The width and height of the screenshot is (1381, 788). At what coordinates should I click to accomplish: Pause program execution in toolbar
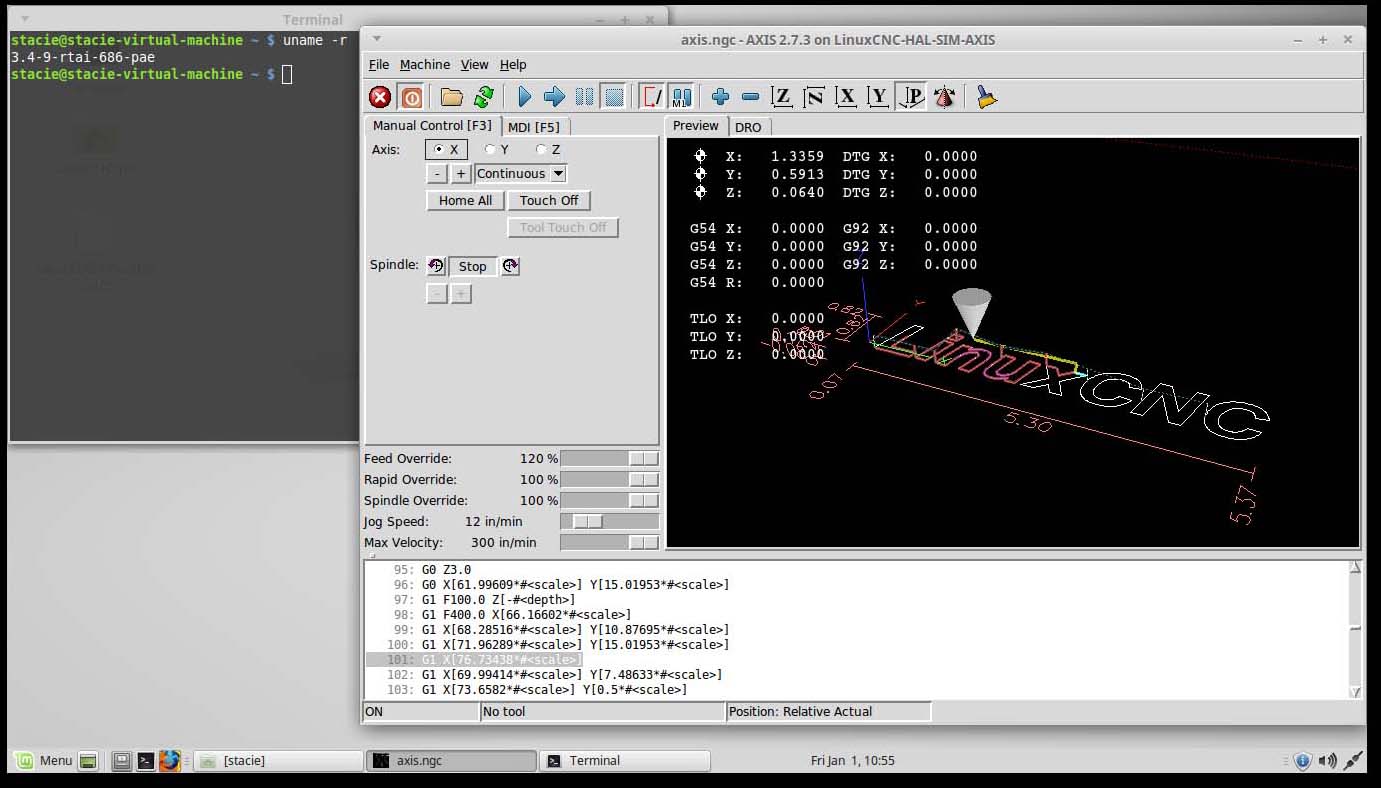click(x=584, y=97)
